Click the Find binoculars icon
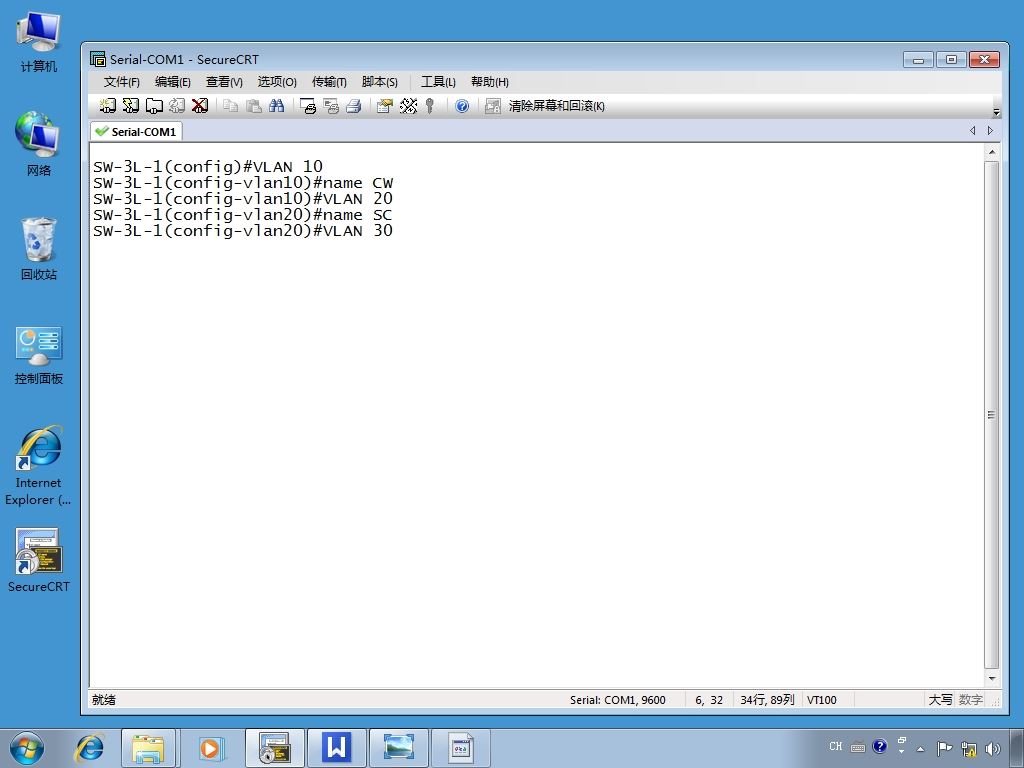This screenshot has width=1024, height=768. [277, 106]
